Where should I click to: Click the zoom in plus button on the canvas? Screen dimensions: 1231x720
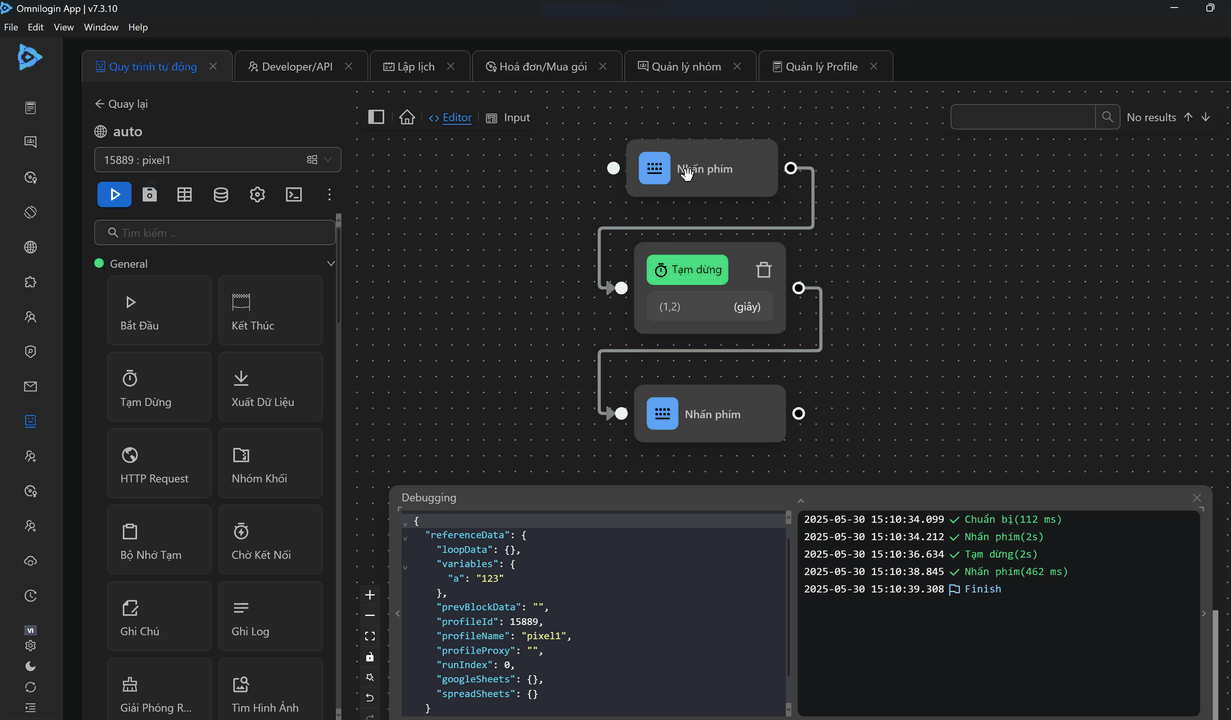(x=370, y=595)
